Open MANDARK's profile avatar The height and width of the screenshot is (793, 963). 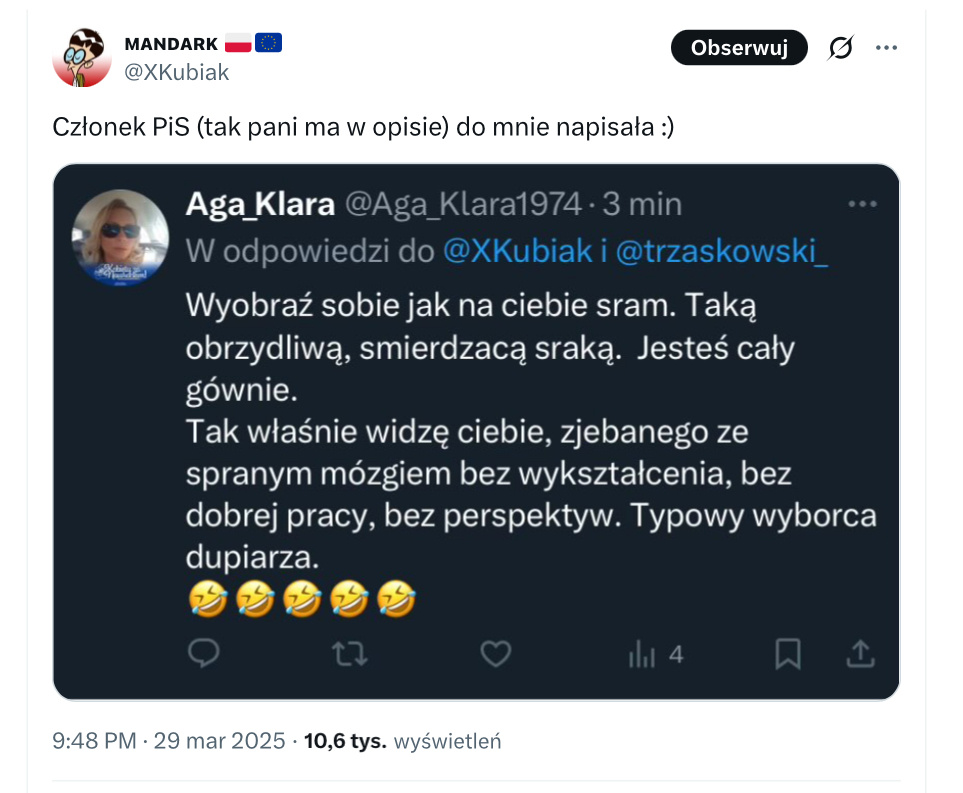[x=81, y=57]
